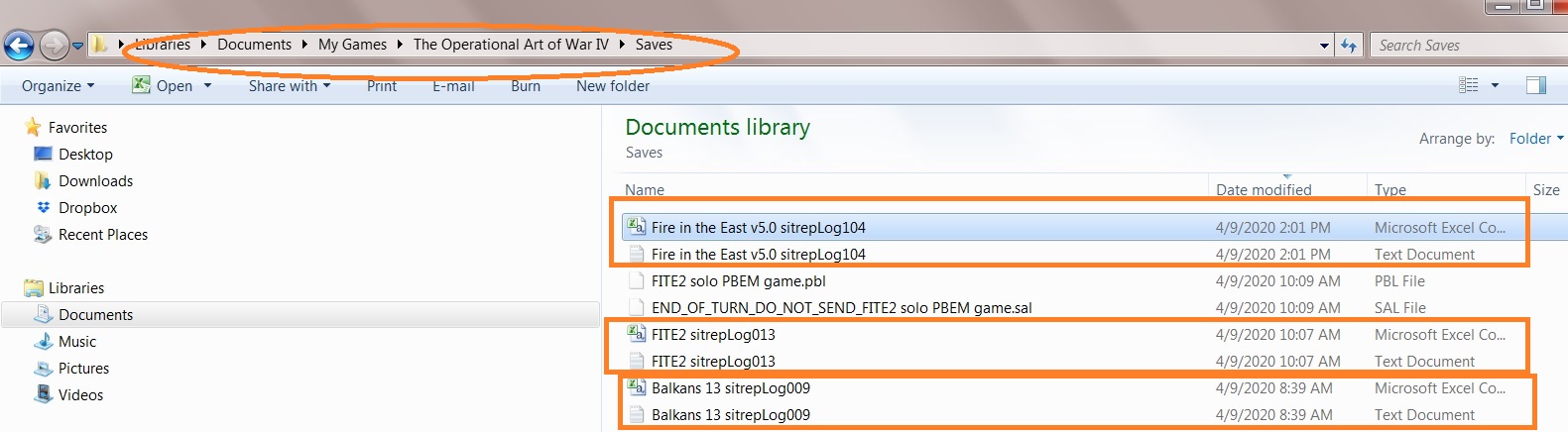Open the recent locations dropdown arrow
The width and height of the screenshot is (1568, 432).
point(77,46)
